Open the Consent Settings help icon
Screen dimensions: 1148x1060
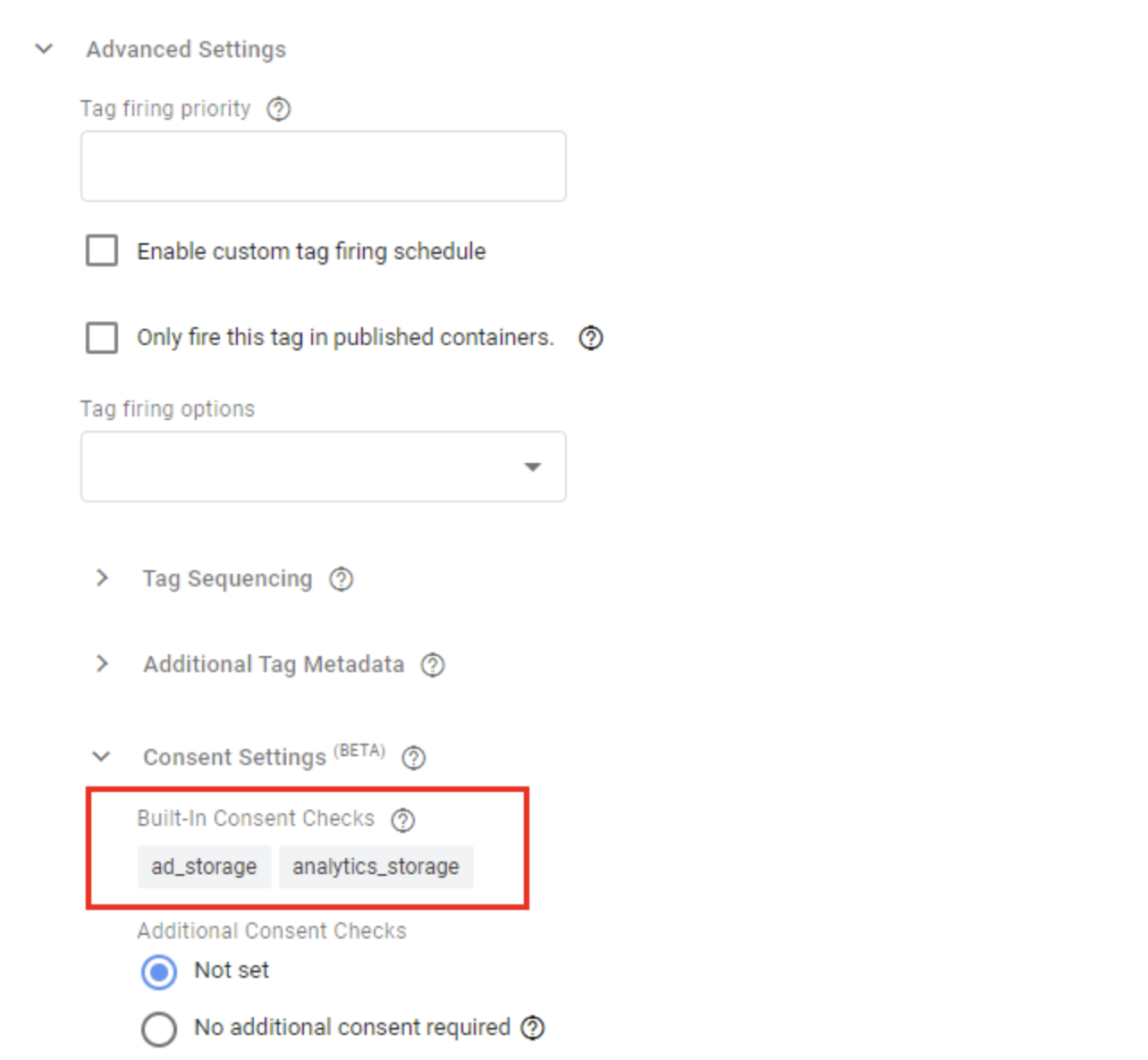coord(413,758)
